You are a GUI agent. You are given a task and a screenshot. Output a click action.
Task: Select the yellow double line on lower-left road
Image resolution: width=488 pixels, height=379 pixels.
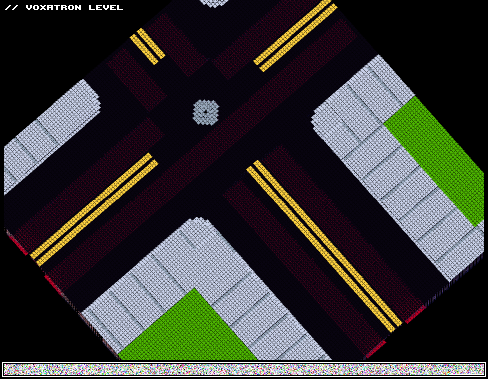click(x=94, y=209)
